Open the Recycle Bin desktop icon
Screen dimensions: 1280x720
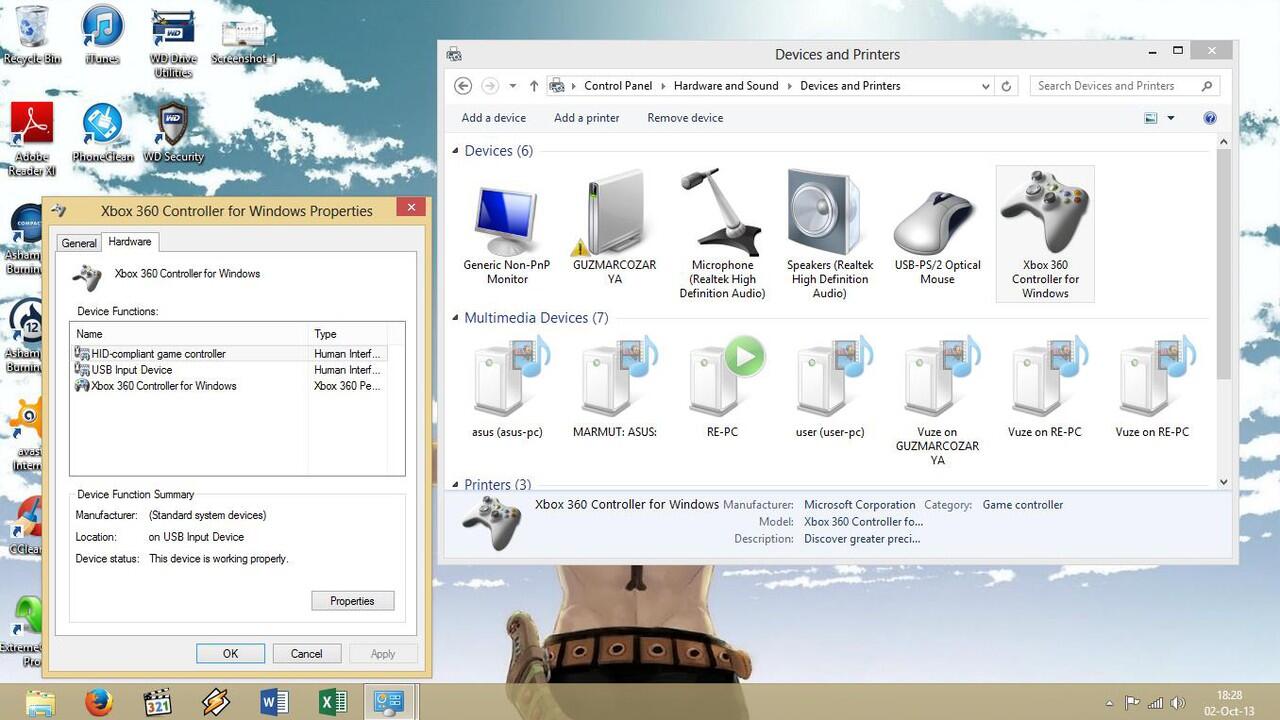[32, 35]
